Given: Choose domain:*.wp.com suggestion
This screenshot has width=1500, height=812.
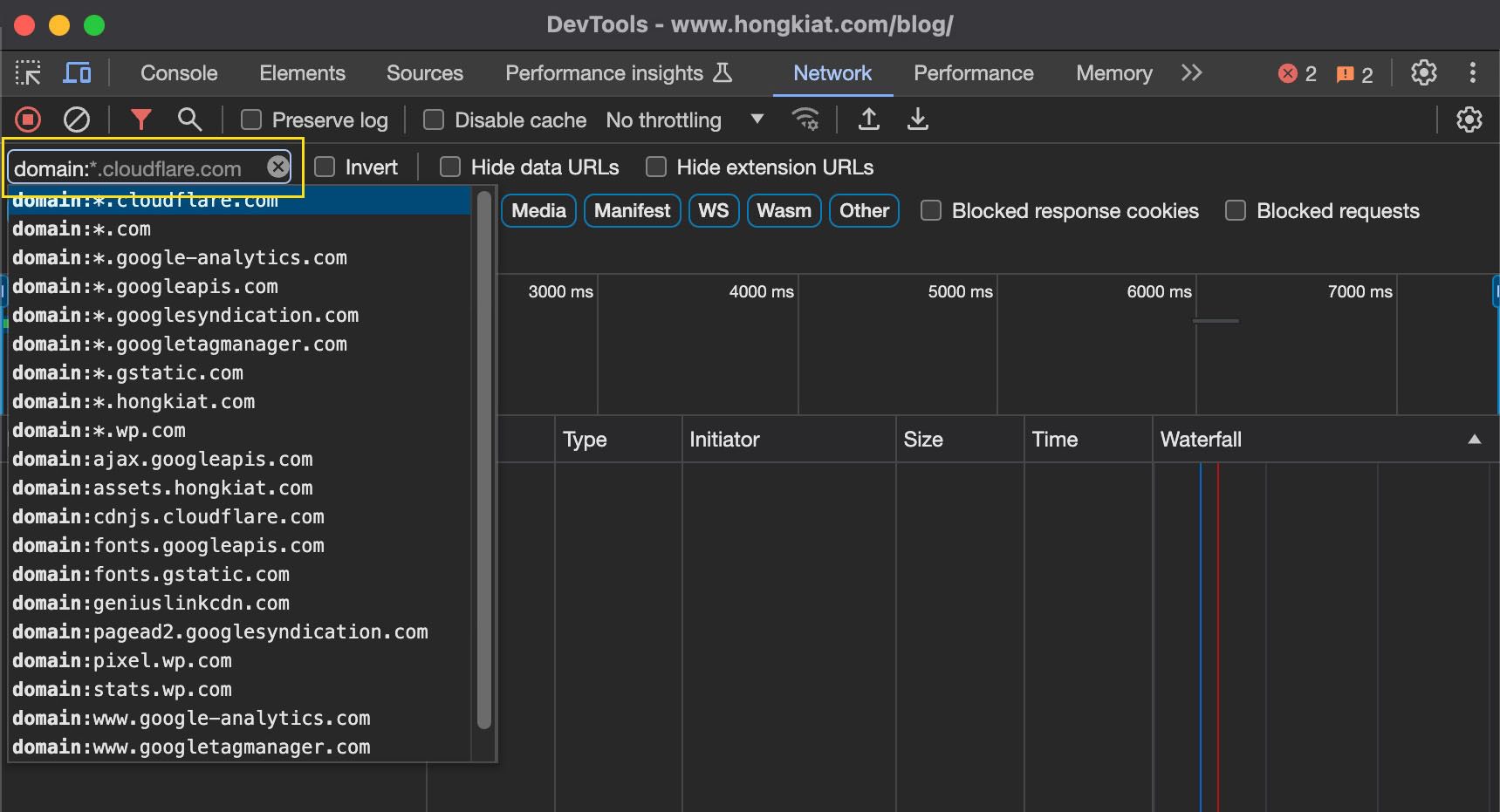Looking at the screenshot, I should point(240,430).
